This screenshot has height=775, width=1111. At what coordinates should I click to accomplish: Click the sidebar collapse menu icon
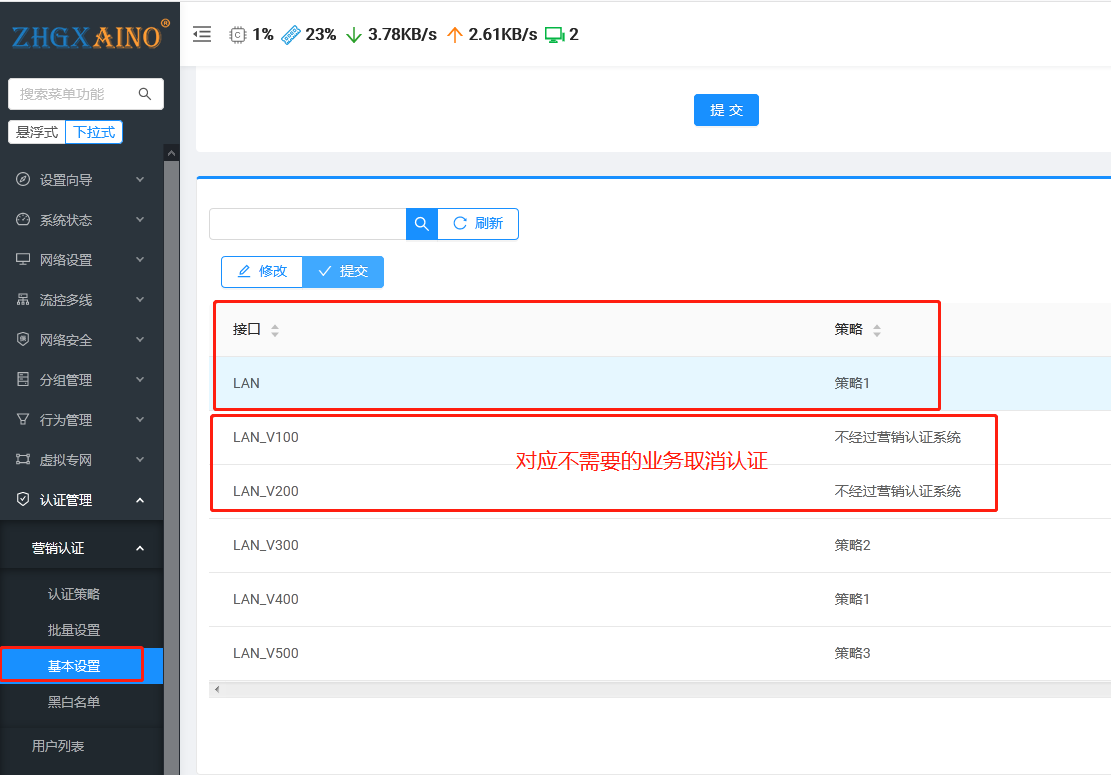(x=202, y=34)
